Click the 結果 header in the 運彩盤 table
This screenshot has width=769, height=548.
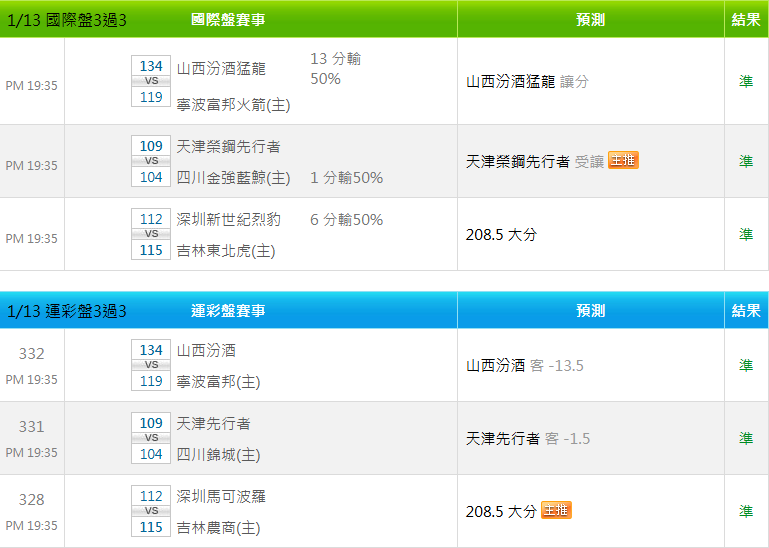pos(746,311)
